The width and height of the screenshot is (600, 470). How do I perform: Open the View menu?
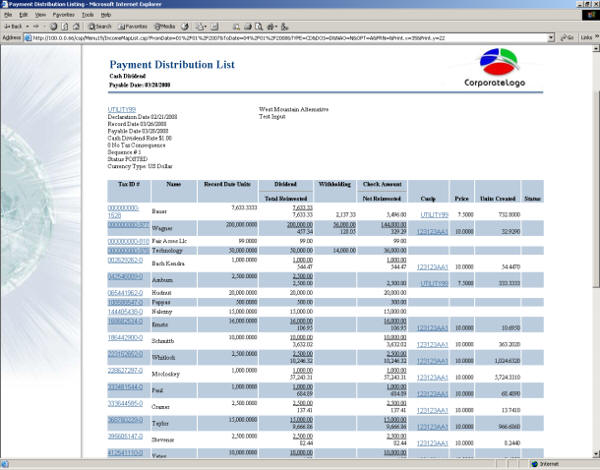[x=40, y=15]
